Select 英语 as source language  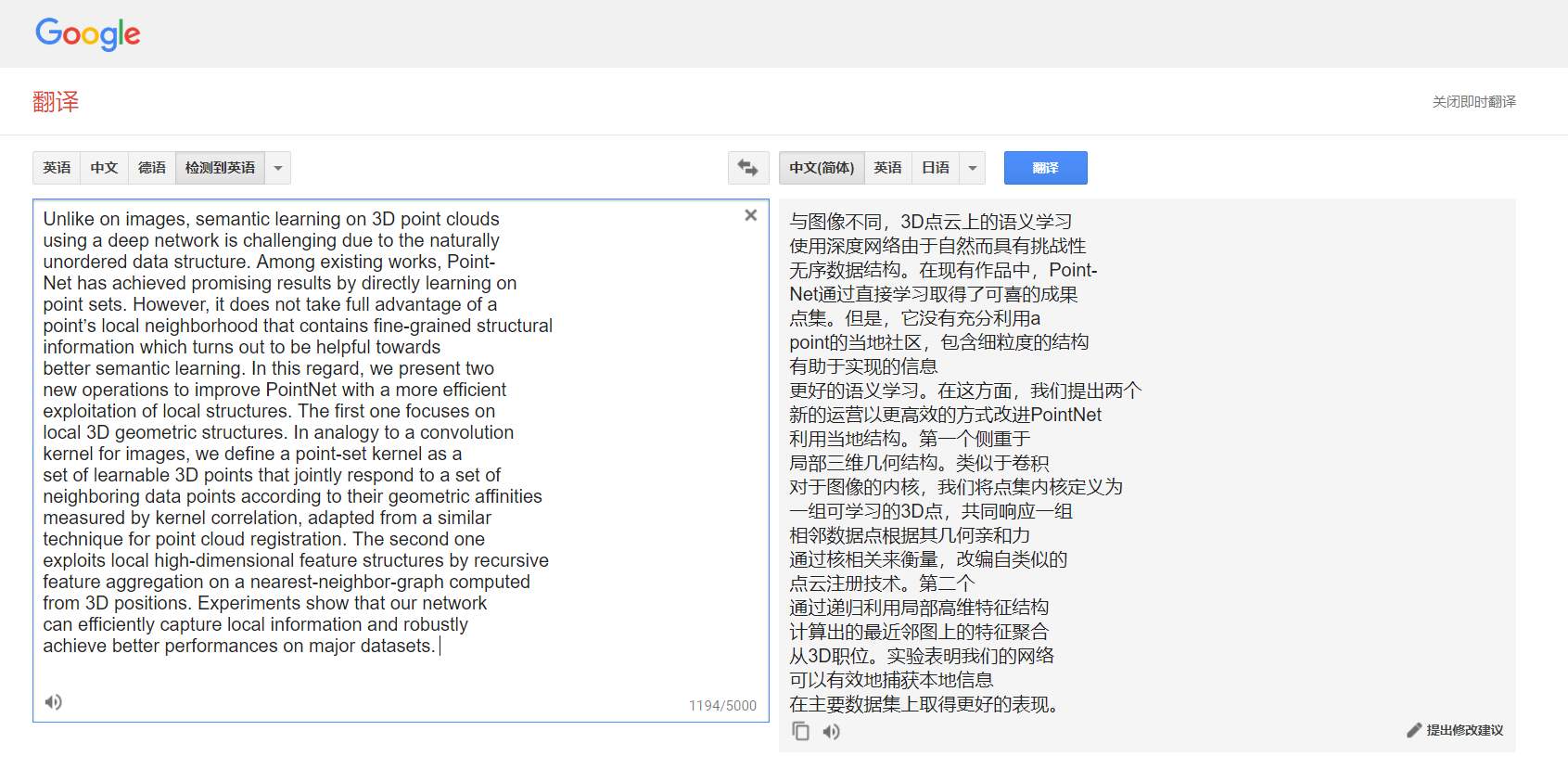pyautogui.click(x=57, y=168)
